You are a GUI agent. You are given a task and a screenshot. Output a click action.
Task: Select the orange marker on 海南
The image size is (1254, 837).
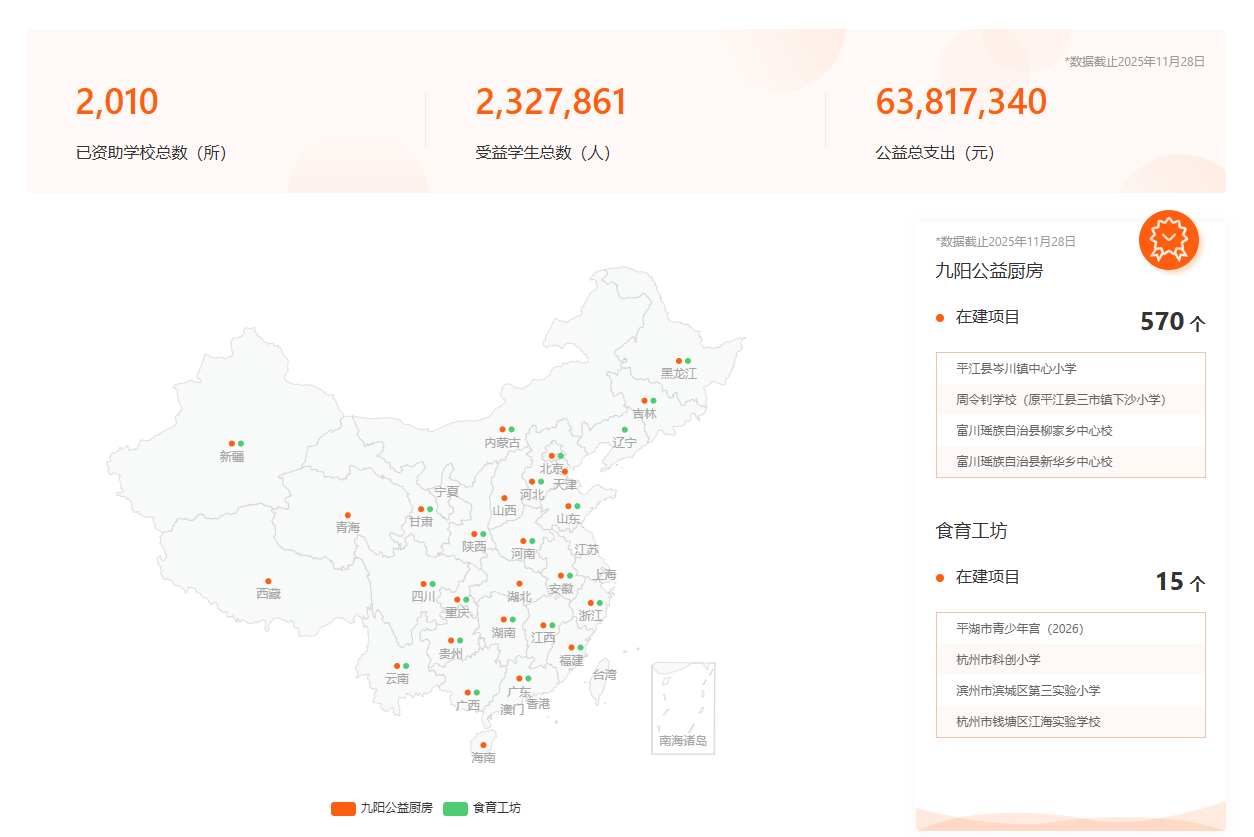point(483,745)
